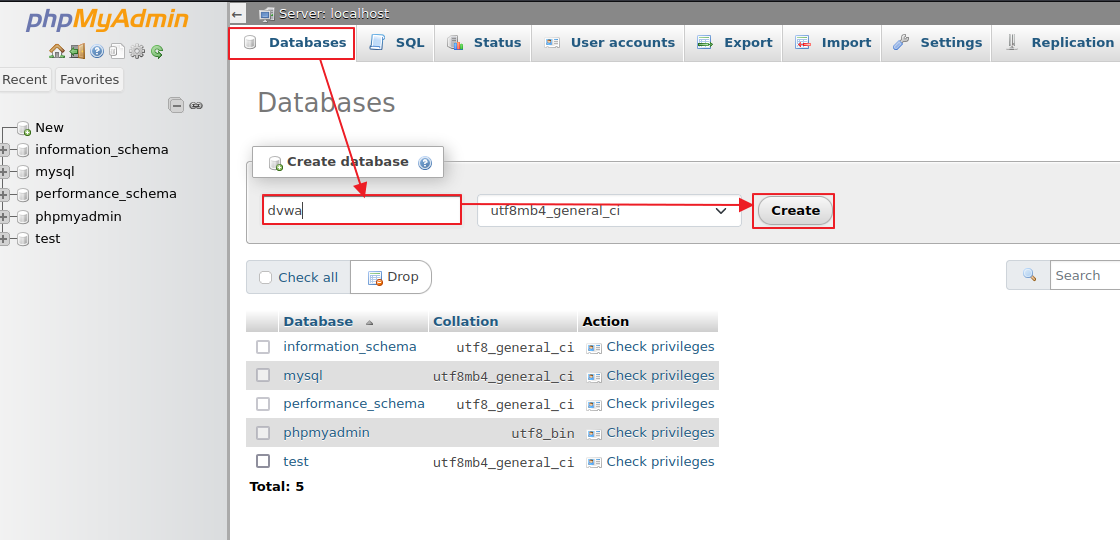Screen dimensions: 1120x540
Task: Show the Recent tables list
Action: pyautogui.click(x=24, y=79)
